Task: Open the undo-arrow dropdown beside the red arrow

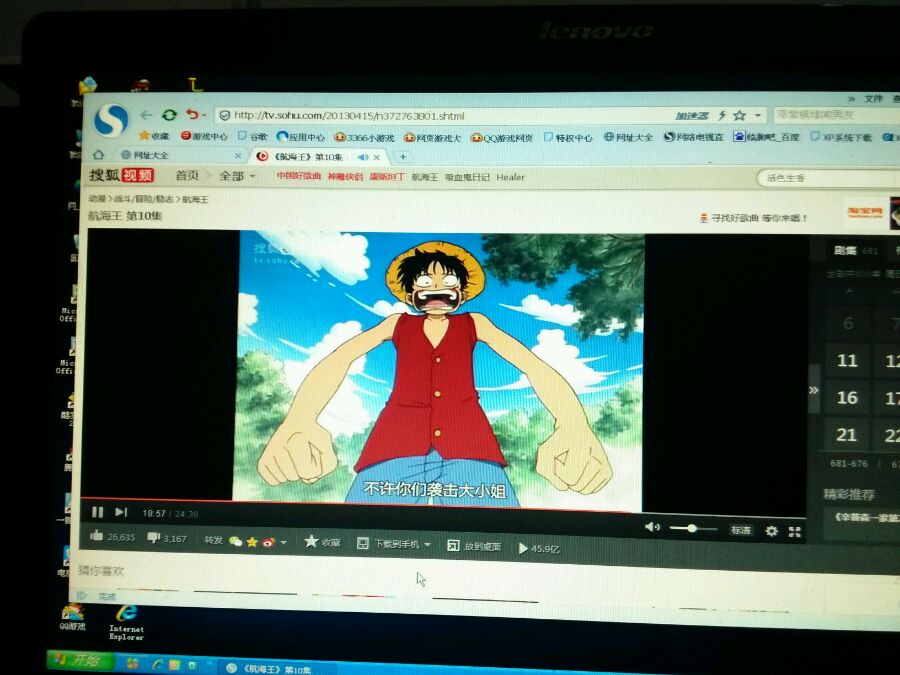Action: coord(204,115)
